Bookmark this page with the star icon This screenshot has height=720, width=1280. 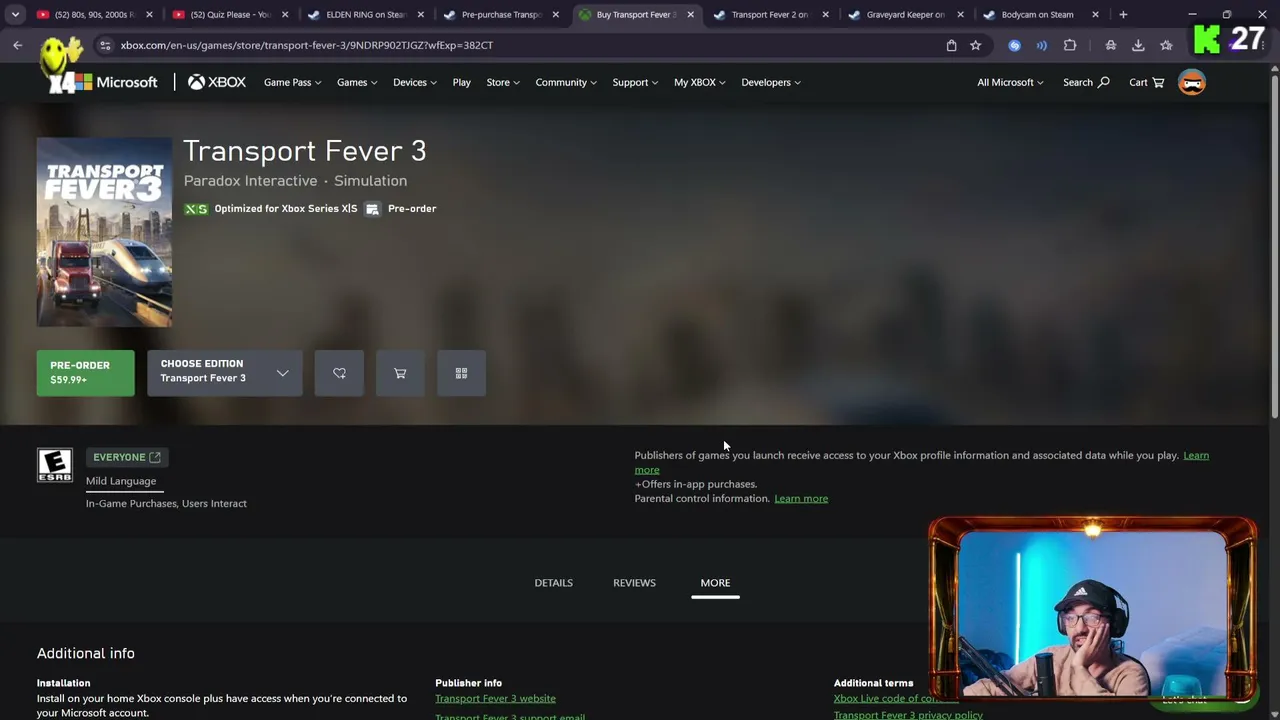976,45
